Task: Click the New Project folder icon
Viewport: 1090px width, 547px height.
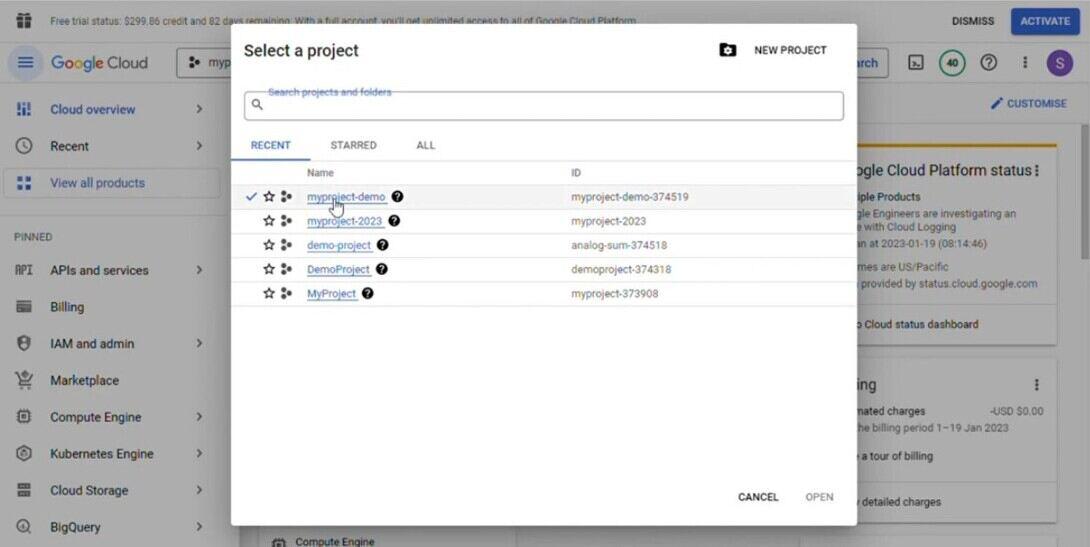Action: [728, 50]
